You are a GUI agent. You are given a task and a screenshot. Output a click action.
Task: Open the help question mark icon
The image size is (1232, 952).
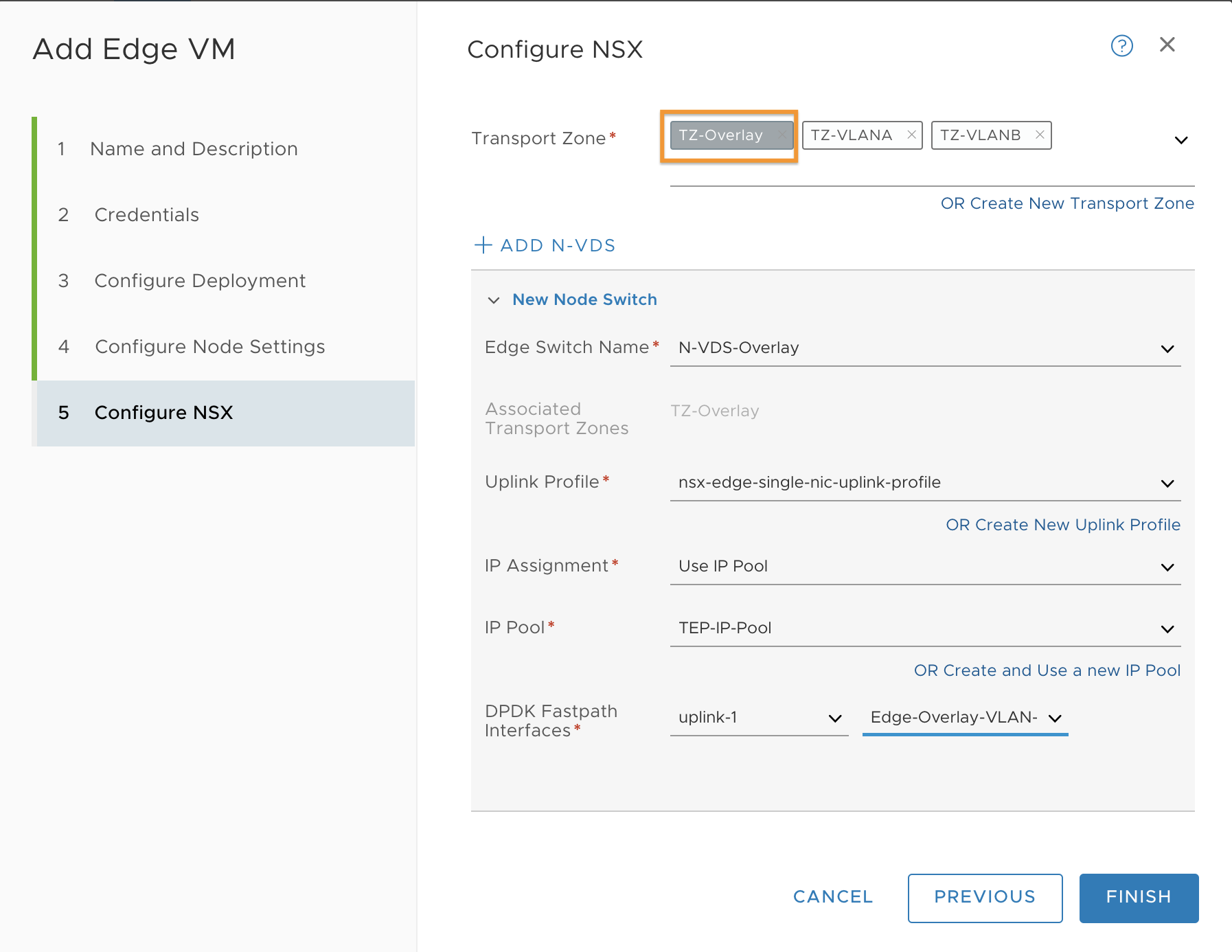(1121, 46)
